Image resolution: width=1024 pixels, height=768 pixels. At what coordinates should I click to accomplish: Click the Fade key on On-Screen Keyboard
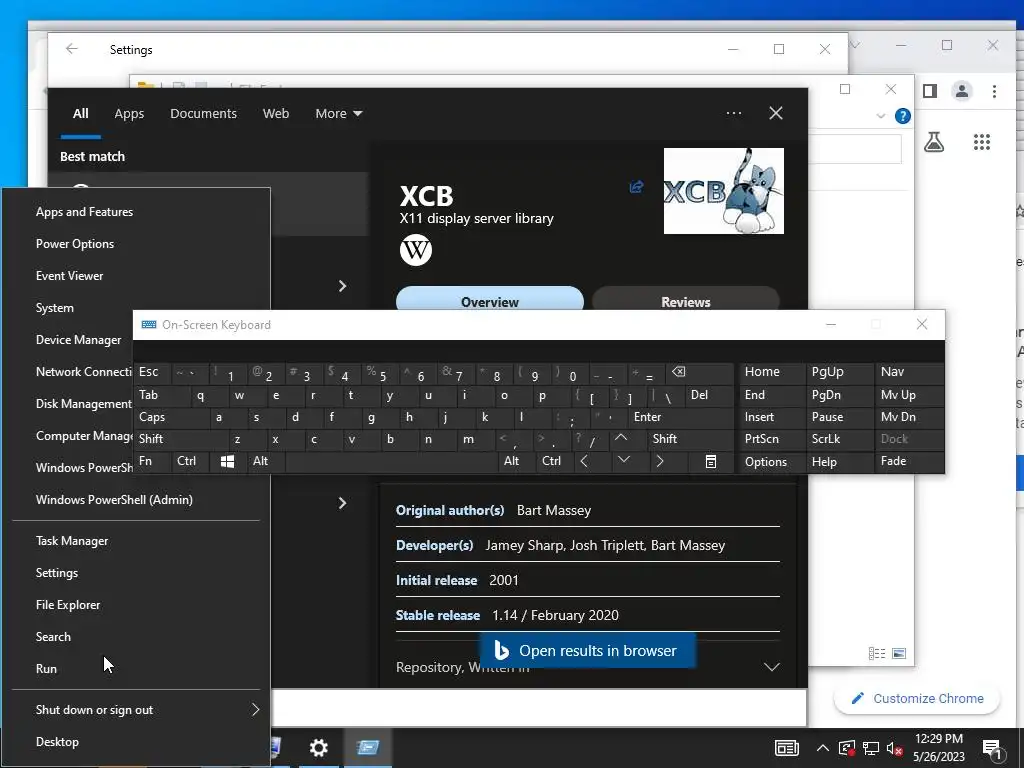(909, 461)
